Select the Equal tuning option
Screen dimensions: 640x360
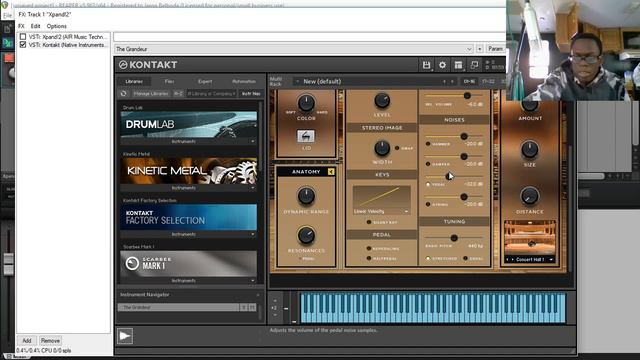[x=465, y=258]
